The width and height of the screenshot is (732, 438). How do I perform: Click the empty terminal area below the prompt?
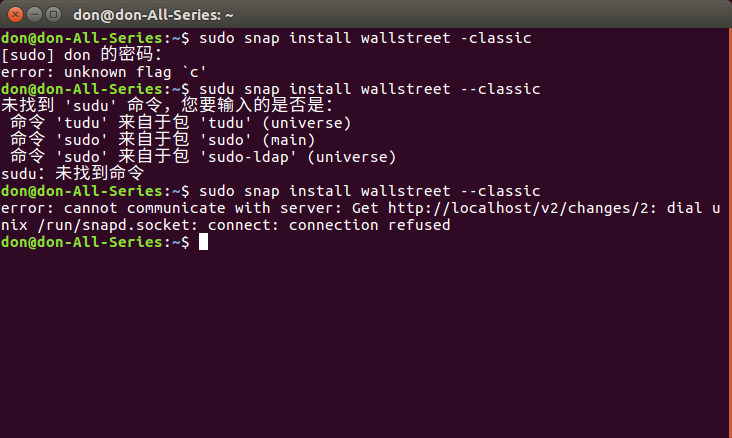(x=366, y=344)
